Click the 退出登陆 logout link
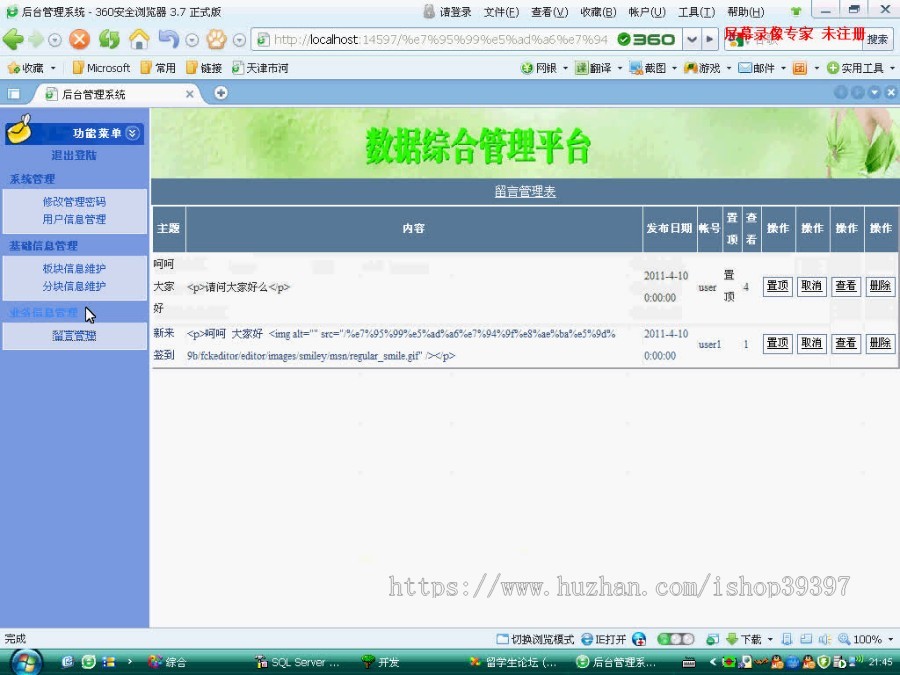 (74, 155)
